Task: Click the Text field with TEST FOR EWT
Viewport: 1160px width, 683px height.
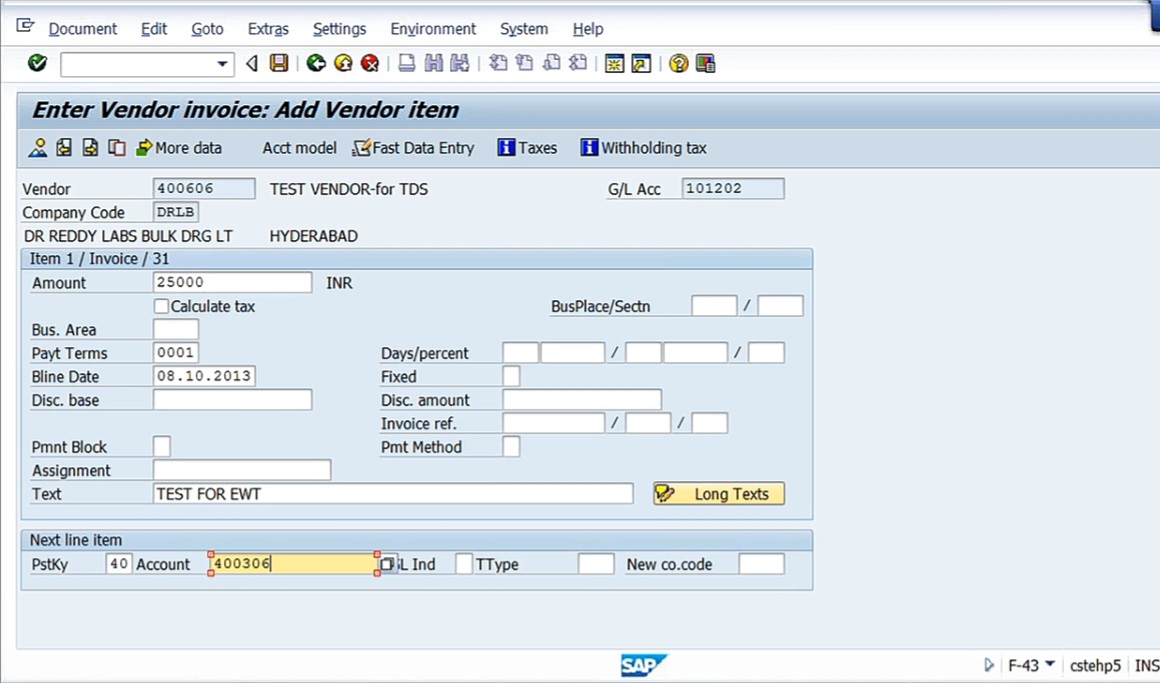Action: [x=393, y=494]
